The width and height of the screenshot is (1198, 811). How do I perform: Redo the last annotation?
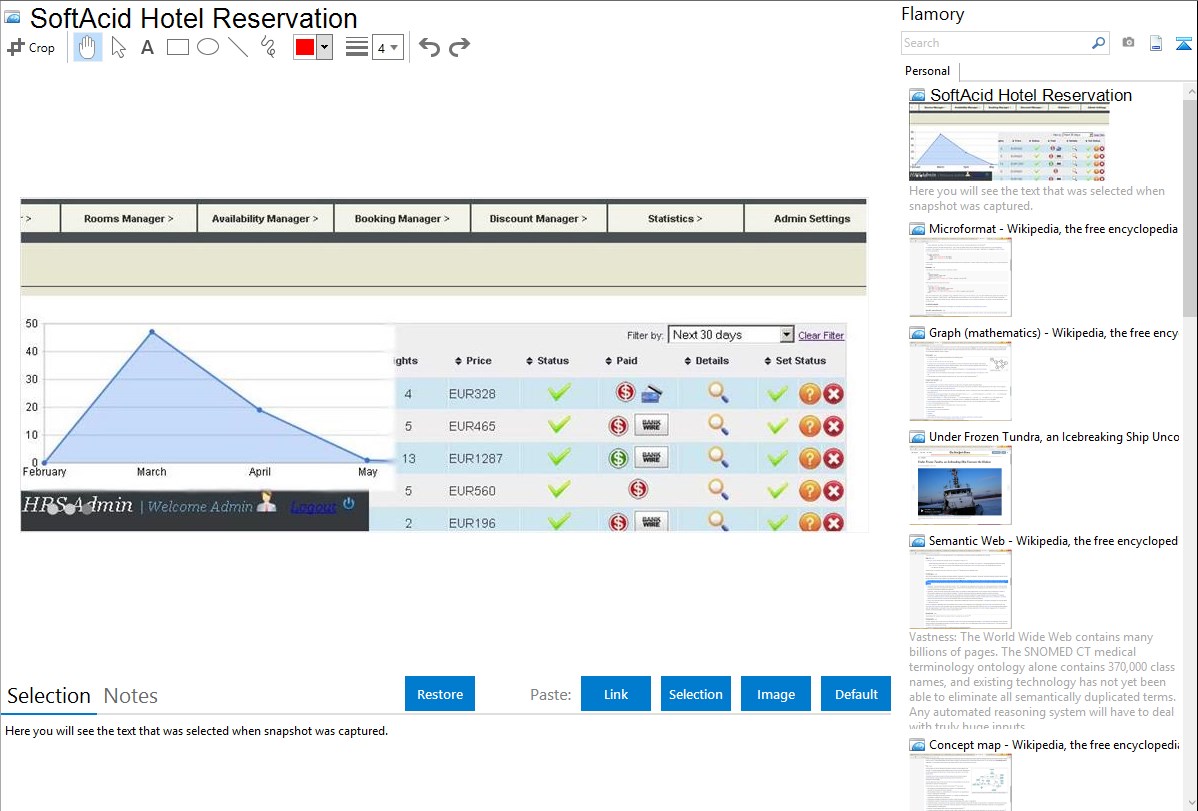click(459, 47)
